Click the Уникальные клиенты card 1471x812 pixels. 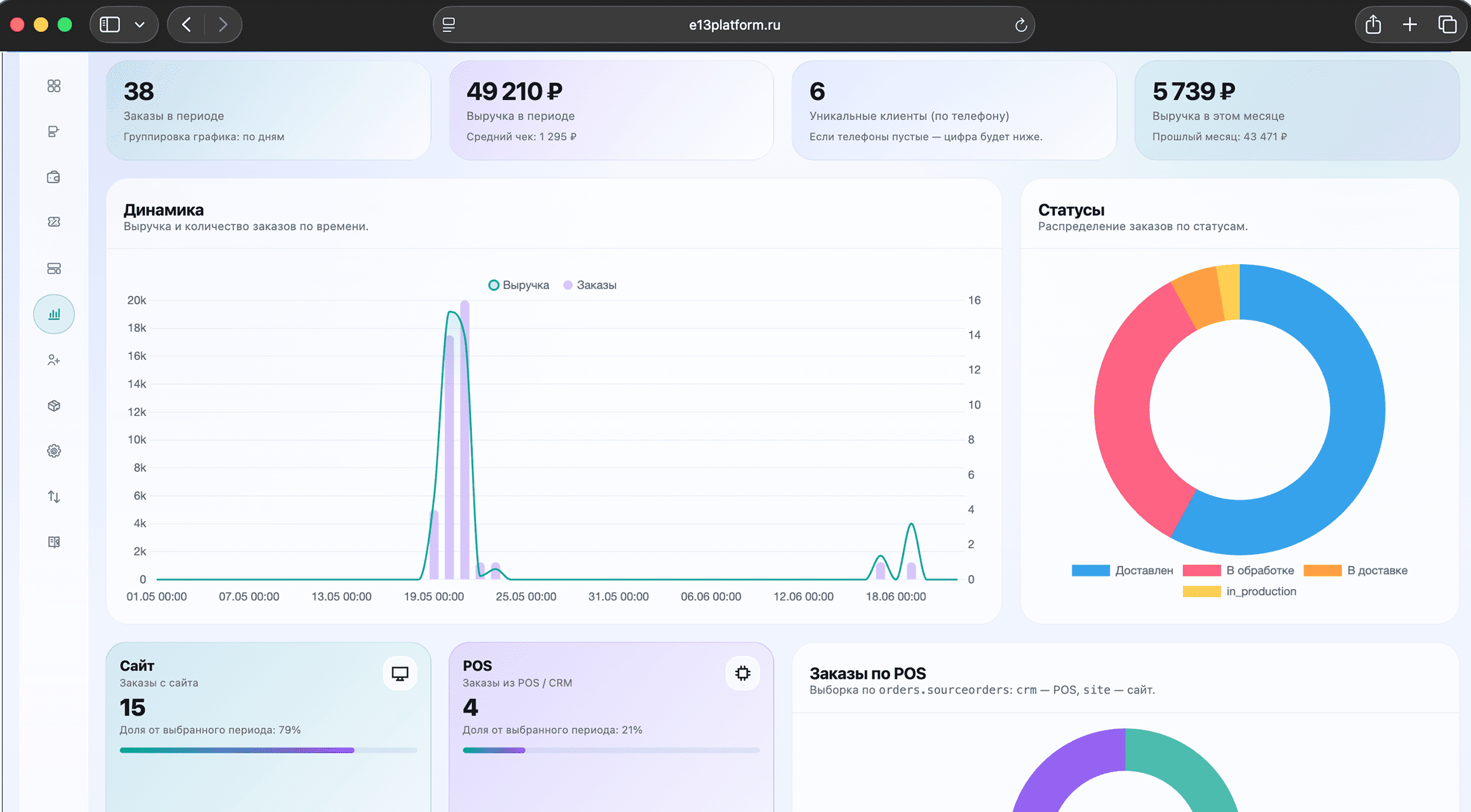(x=954, y=110)
